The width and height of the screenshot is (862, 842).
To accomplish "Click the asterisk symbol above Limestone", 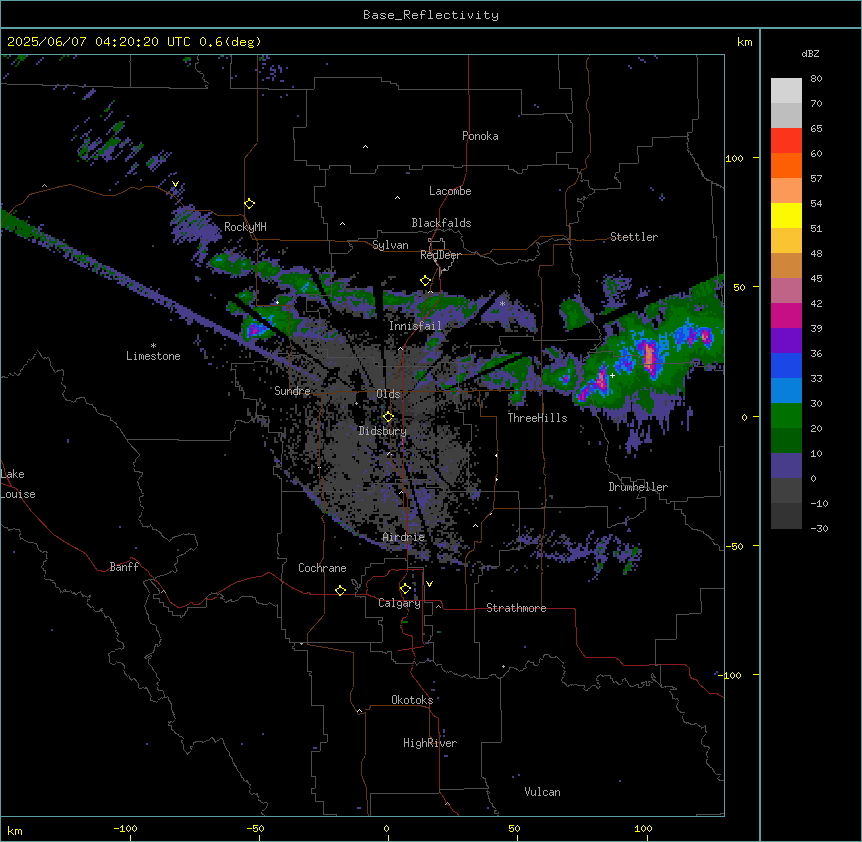I will coord(153,346).
